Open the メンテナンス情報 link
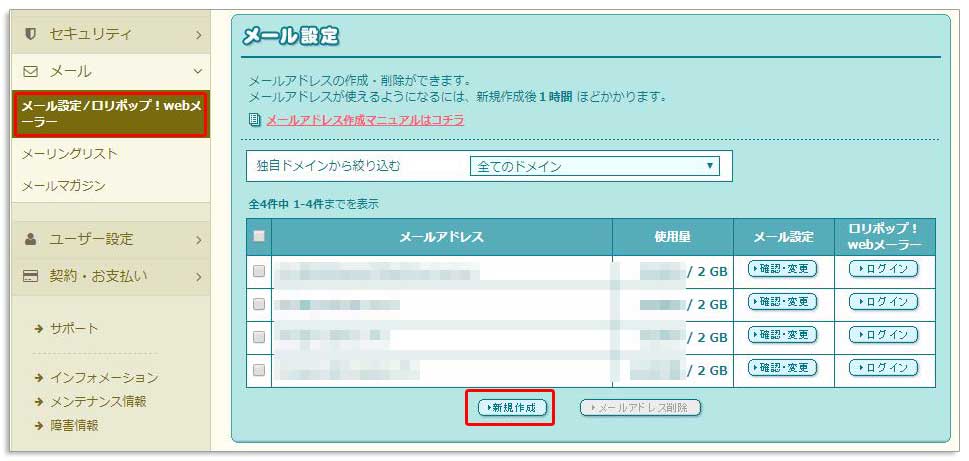The height and width of the screenshot is (461, 969). 98,401
